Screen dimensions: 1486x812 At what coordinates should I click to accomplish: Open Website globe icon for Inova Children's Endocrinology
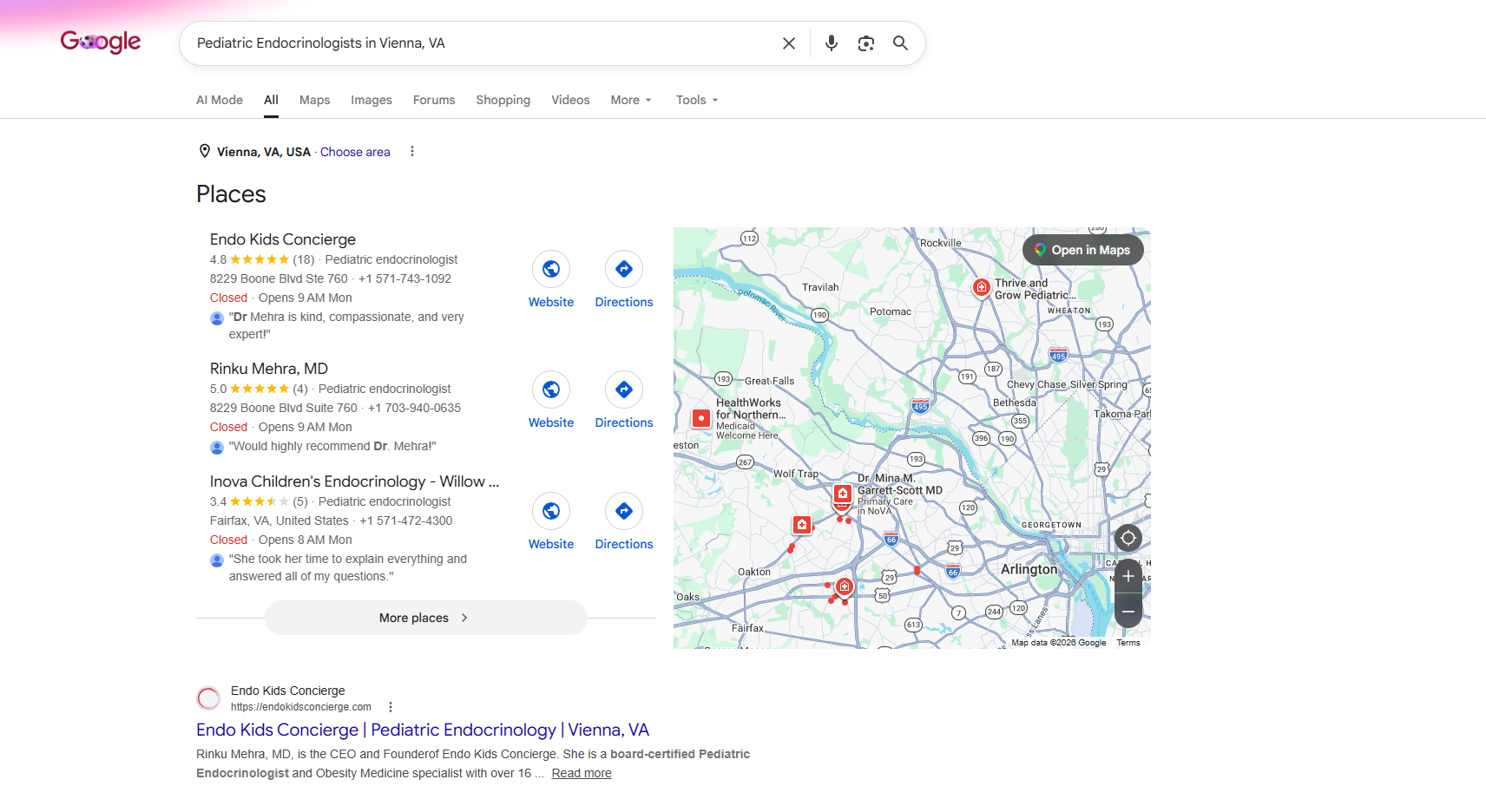point(551,511)
